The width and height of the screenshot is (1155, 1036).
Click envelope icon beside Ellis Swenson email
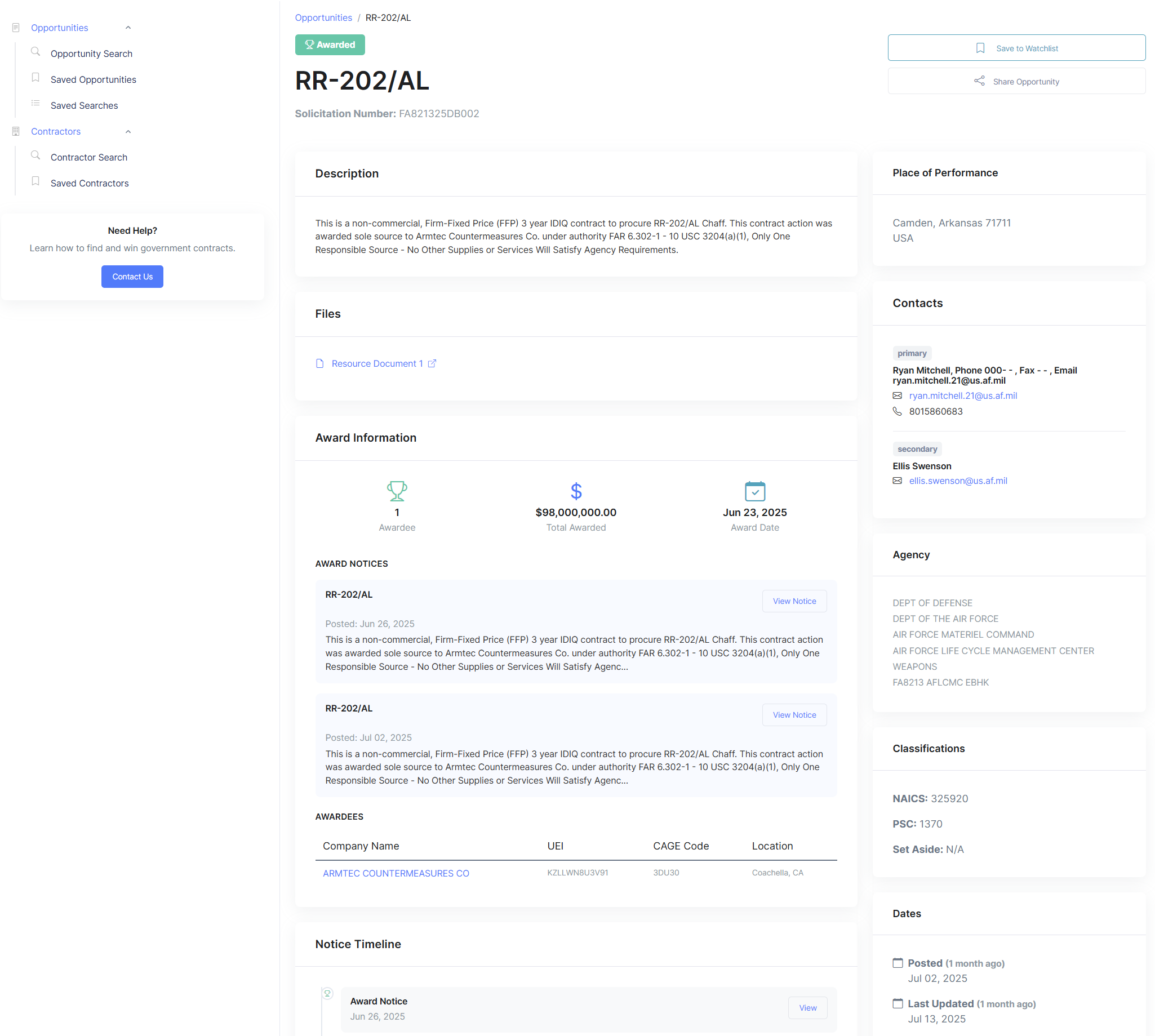click(x=898, y=481)
